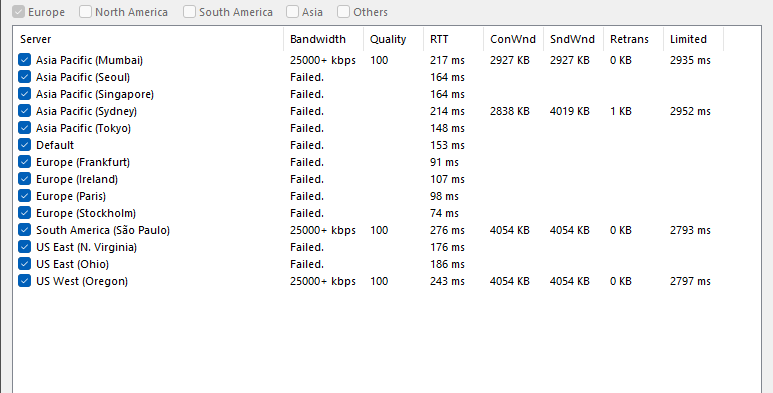The width and height of the screenshot is (773, 393).
Task: Uncheck the US West (Oregon) server
Action: [x=25, y=281]
